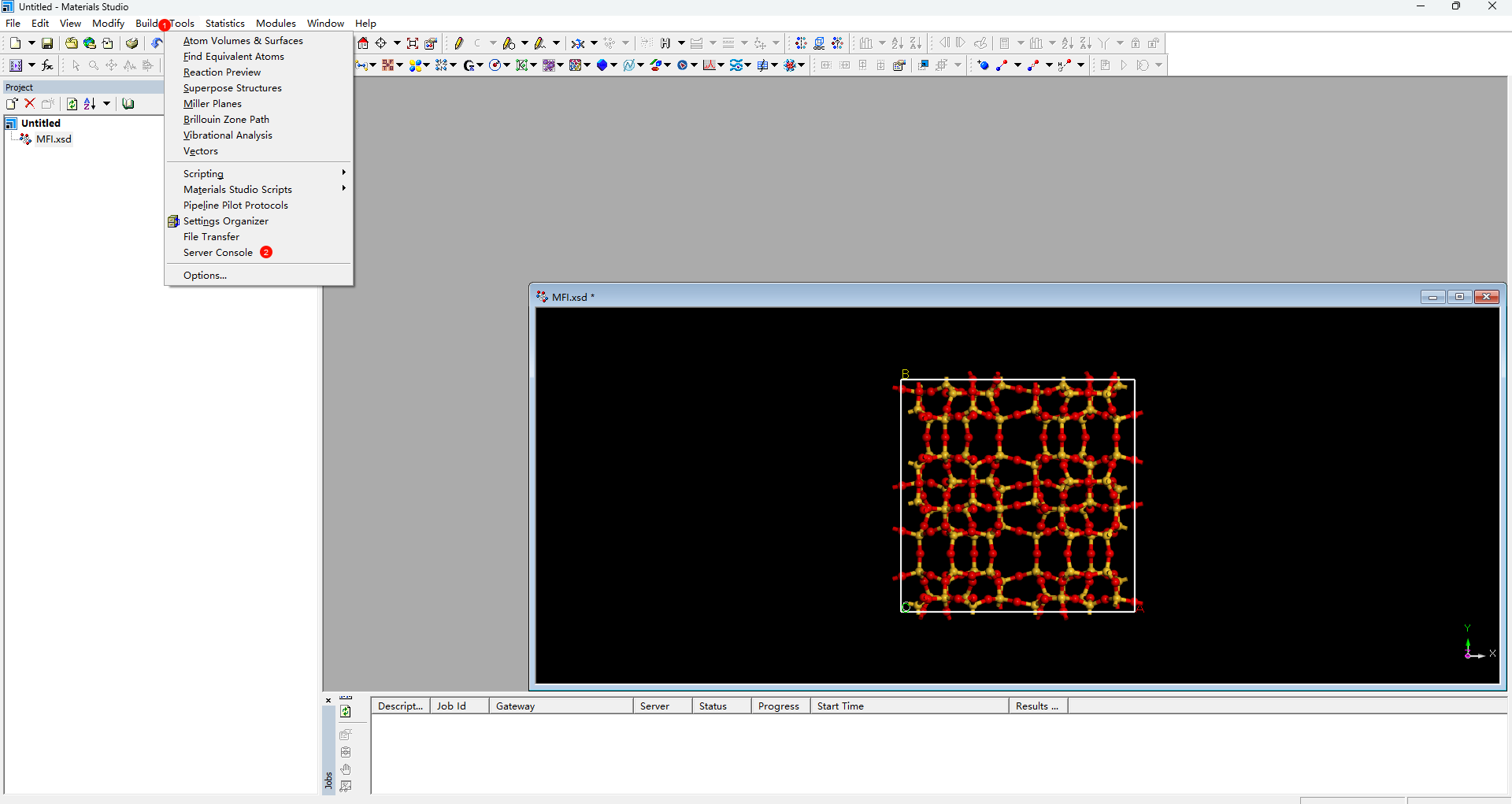Click the Recenter crosshair icon
Viewport: 1512px width, 804px height.
(x=381, y=43)
